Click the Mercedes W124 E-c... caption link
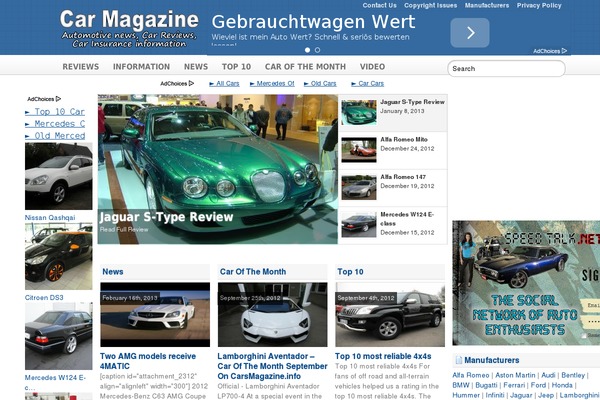Screen dimensions: 600x400 (55, 382)
